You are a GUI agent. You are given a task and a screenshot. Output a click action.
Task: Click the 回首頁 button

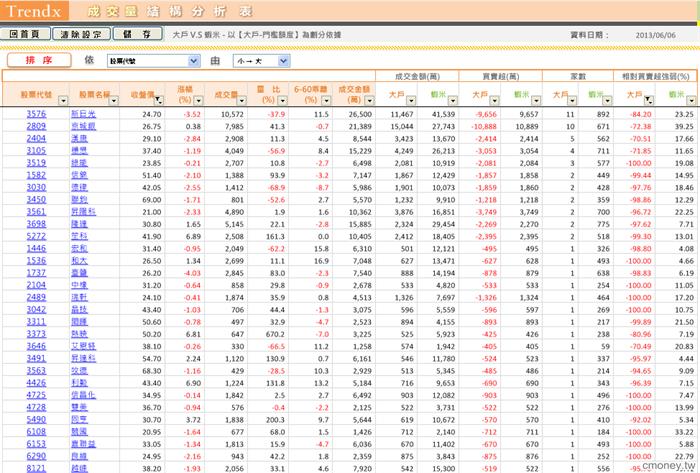[25, 33]
